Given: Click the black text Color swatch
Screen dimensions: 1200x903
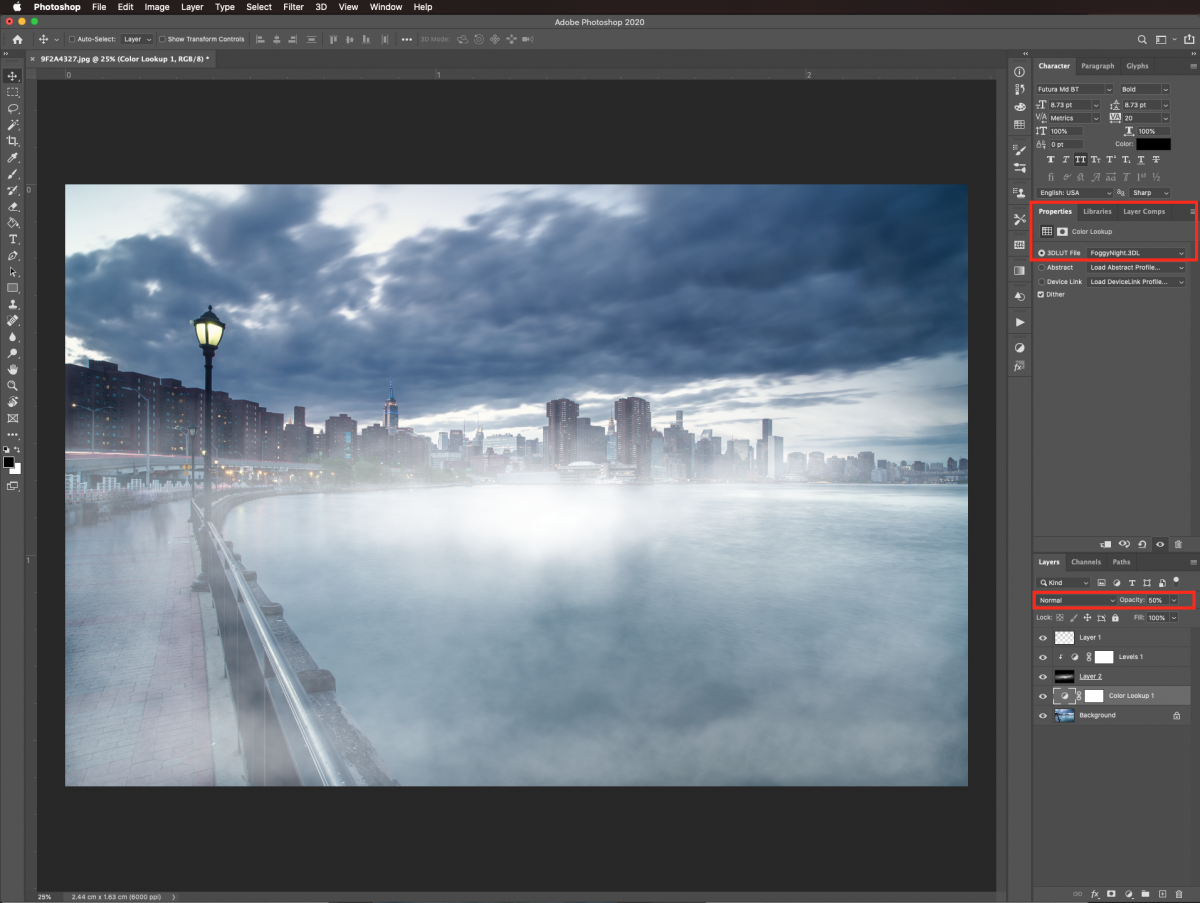Looking at the screenshot, I should point(1153,144).
